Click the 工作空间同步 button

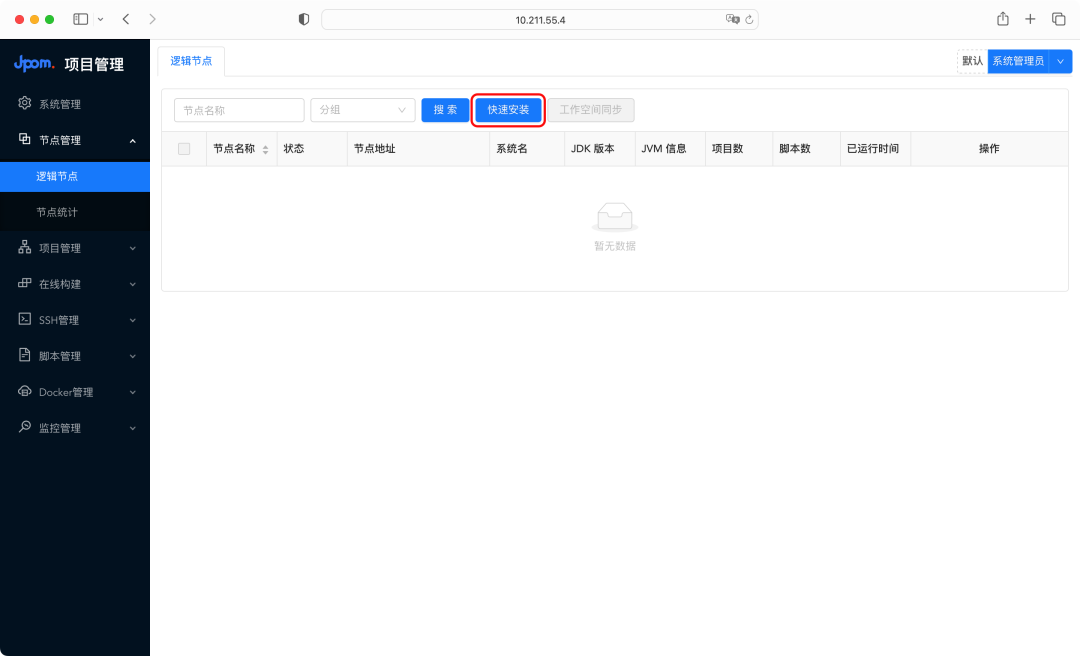click(x=591, y=110)
